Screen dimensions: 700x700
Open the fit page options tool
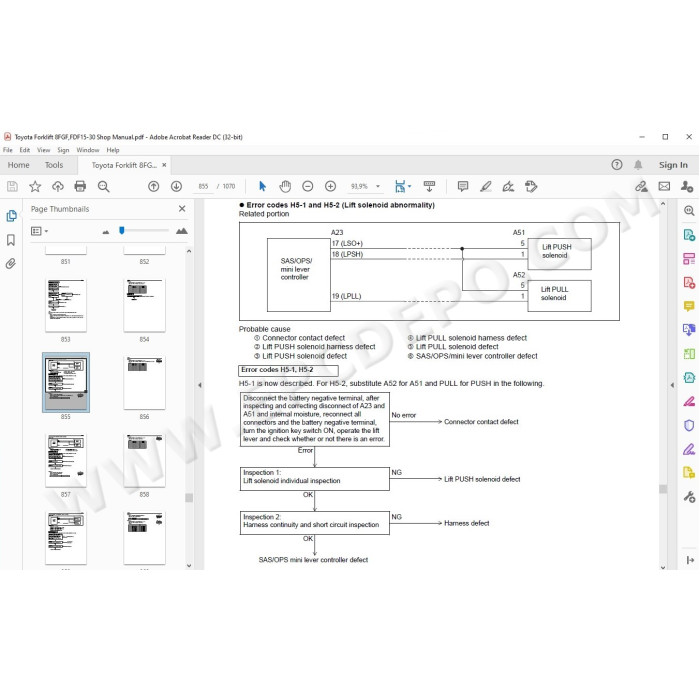pyautogui.click(x=403, y=186)
